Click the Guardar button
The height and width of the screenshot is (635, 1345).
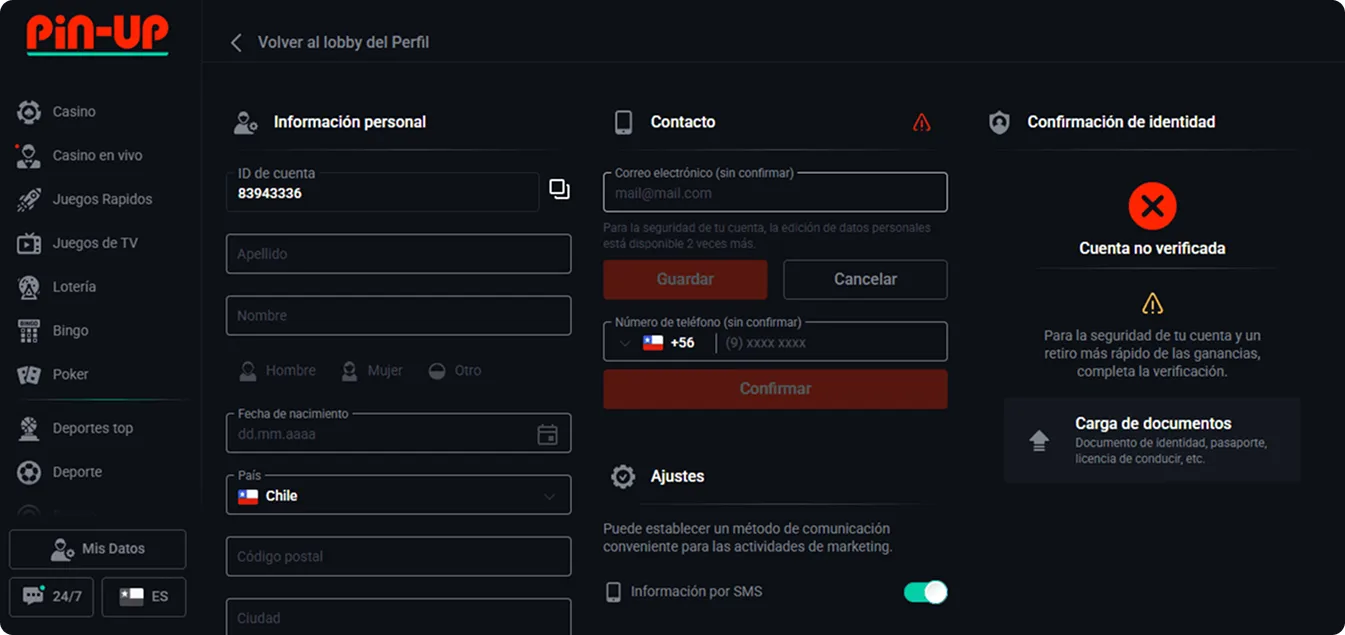(x=685, y=279)
